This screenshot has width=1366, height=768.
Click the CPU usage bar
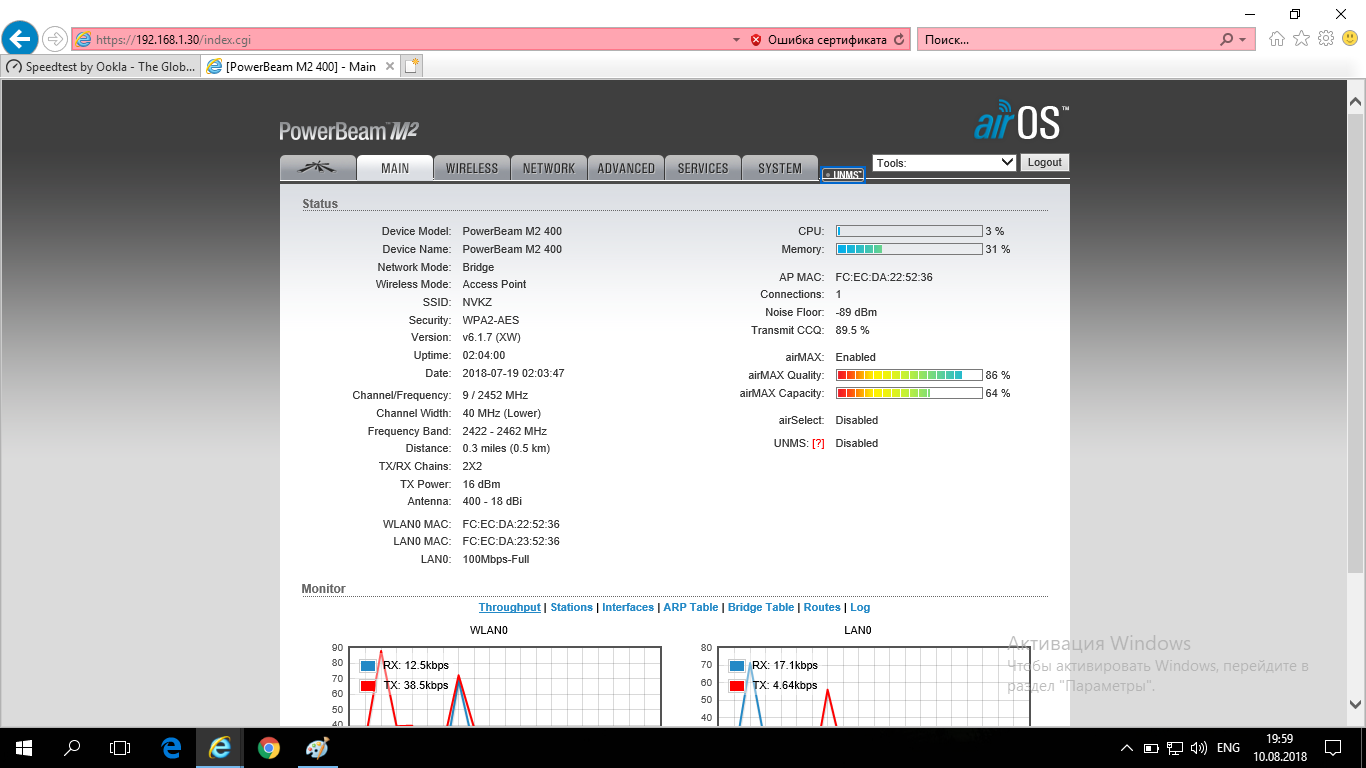909,231
